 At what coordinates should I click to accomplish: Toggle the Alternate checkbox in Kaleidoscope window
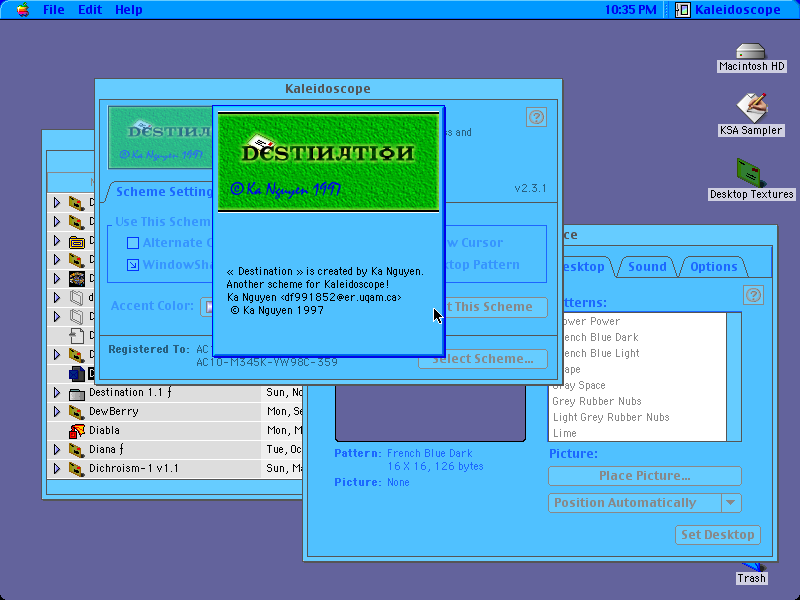point(133,243)
